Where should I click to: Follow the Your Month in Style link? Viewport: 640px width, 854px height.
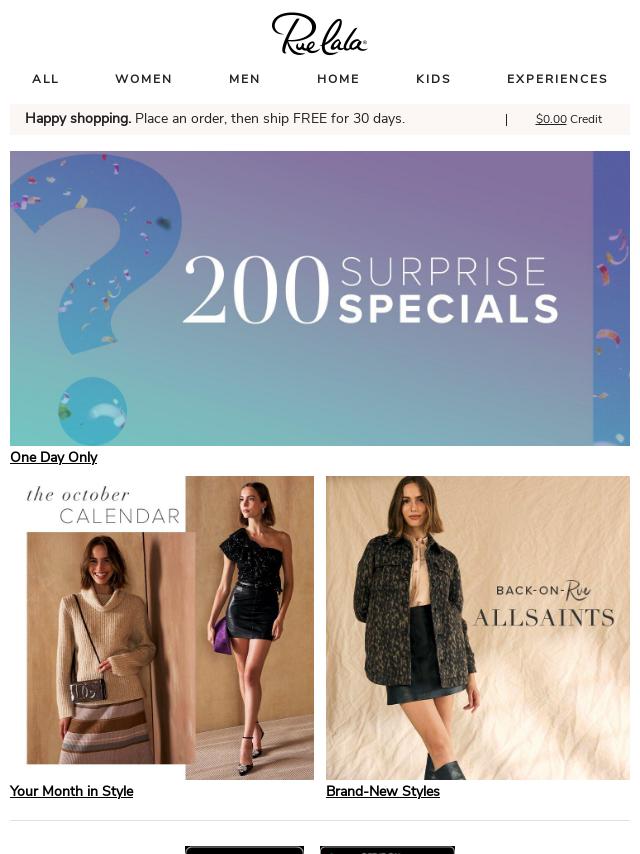pyautogui.click(x=71, y=791)
